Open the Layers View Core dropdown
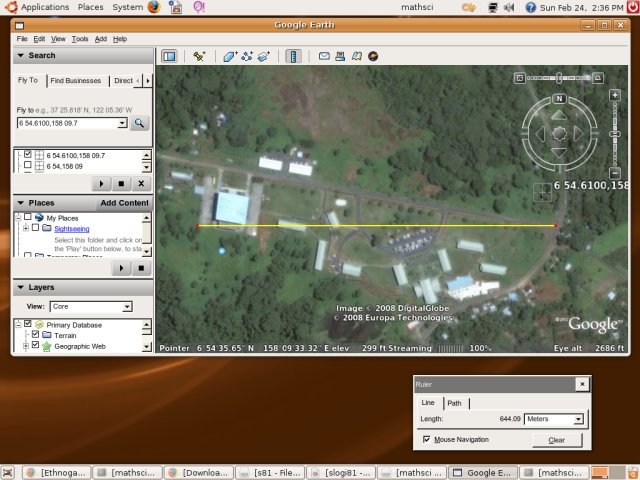 127,307
